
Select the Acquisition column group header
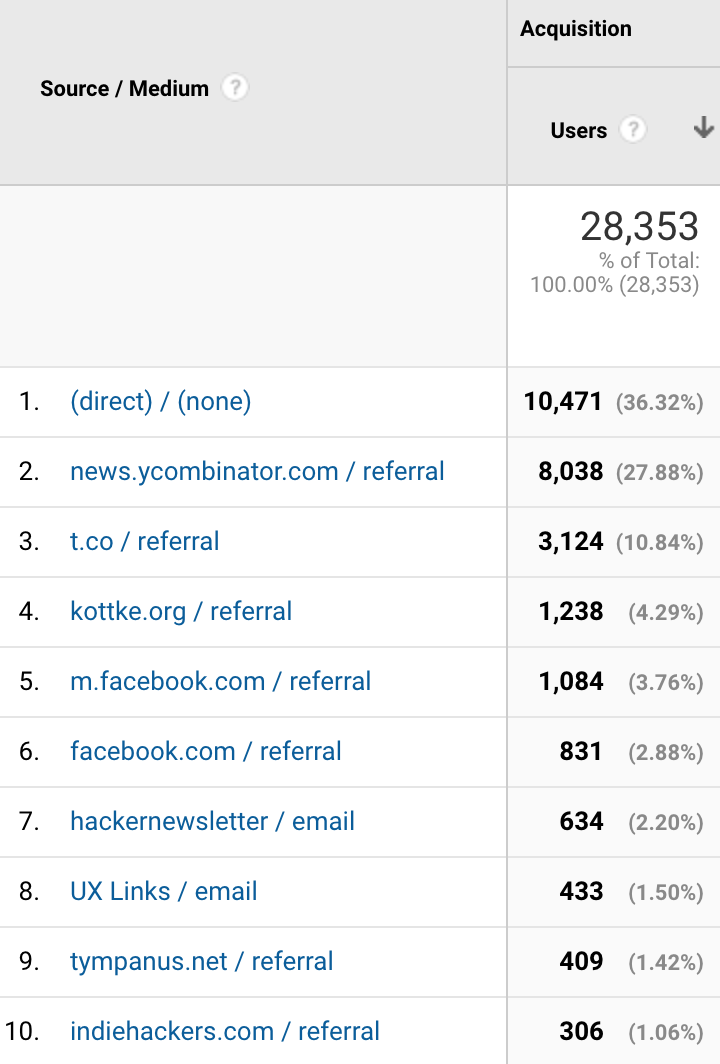(x=576, y=28)
